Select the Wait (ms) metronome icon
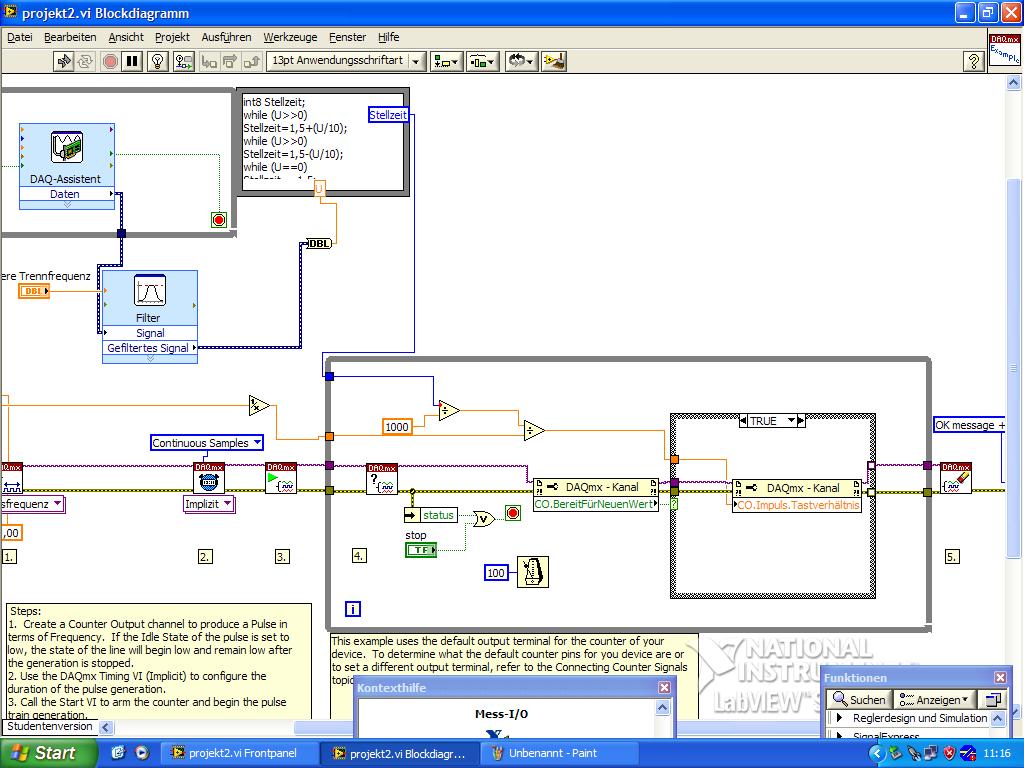1024x768 pixels. tap(533, 572)
